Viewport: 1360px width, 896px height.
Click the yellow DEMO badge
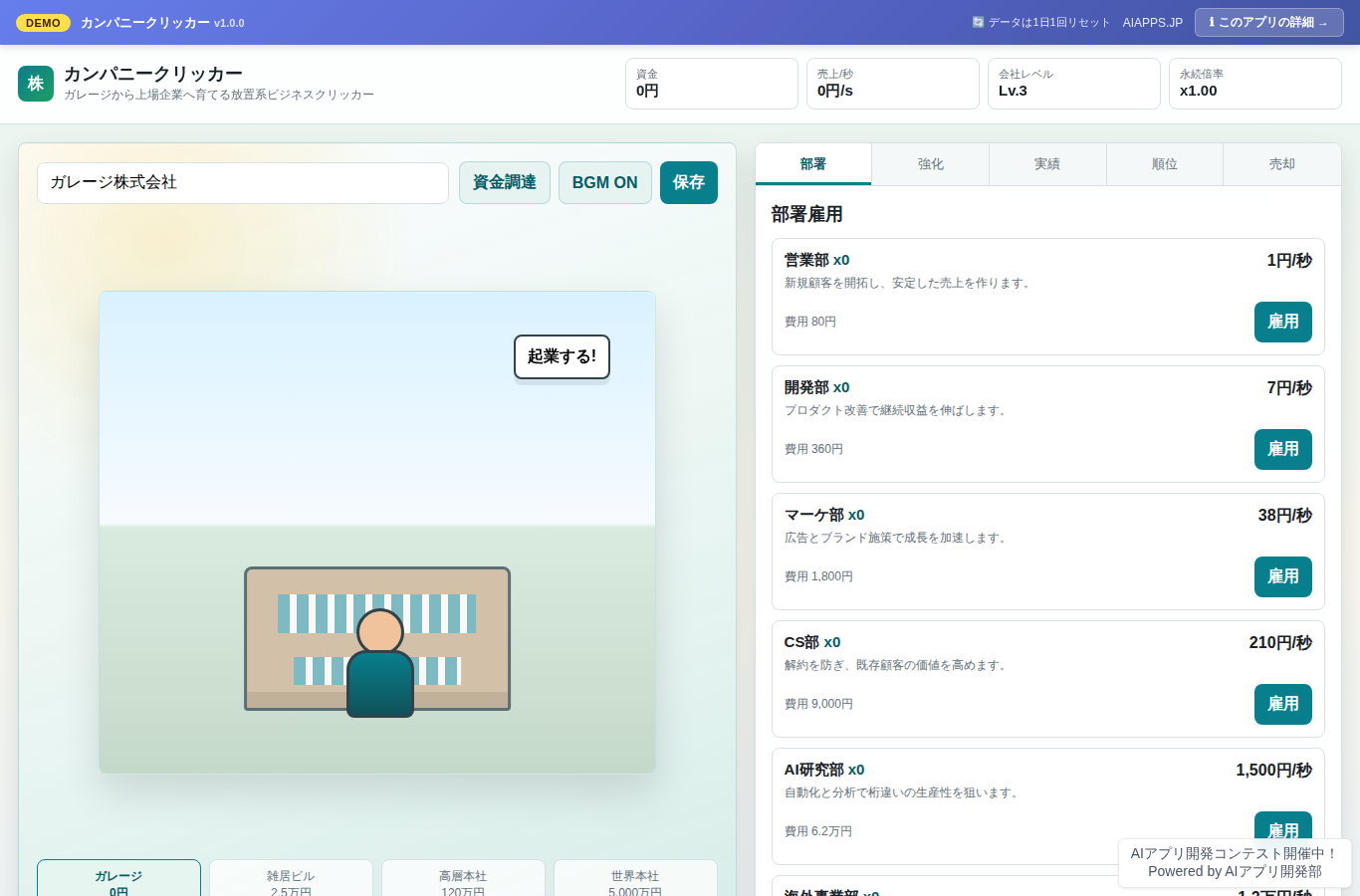[x=43, y=23]
